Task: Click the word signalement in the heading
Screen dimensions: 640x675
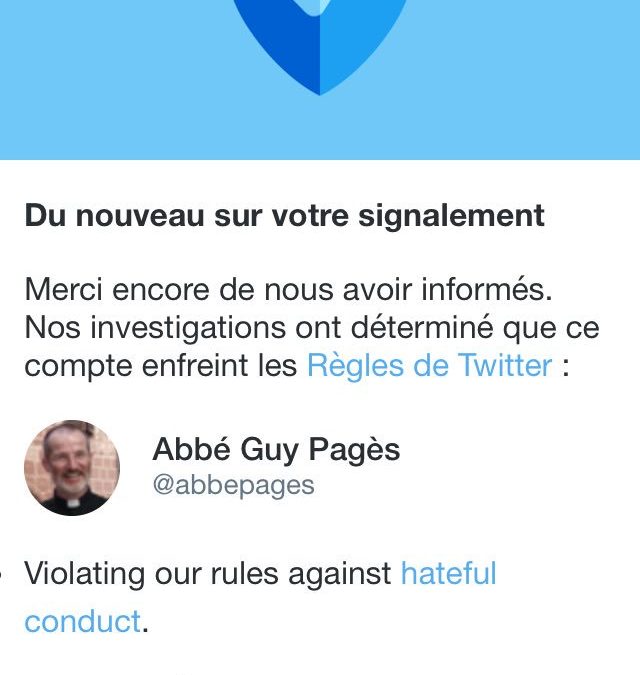Action: pos(452,217)
